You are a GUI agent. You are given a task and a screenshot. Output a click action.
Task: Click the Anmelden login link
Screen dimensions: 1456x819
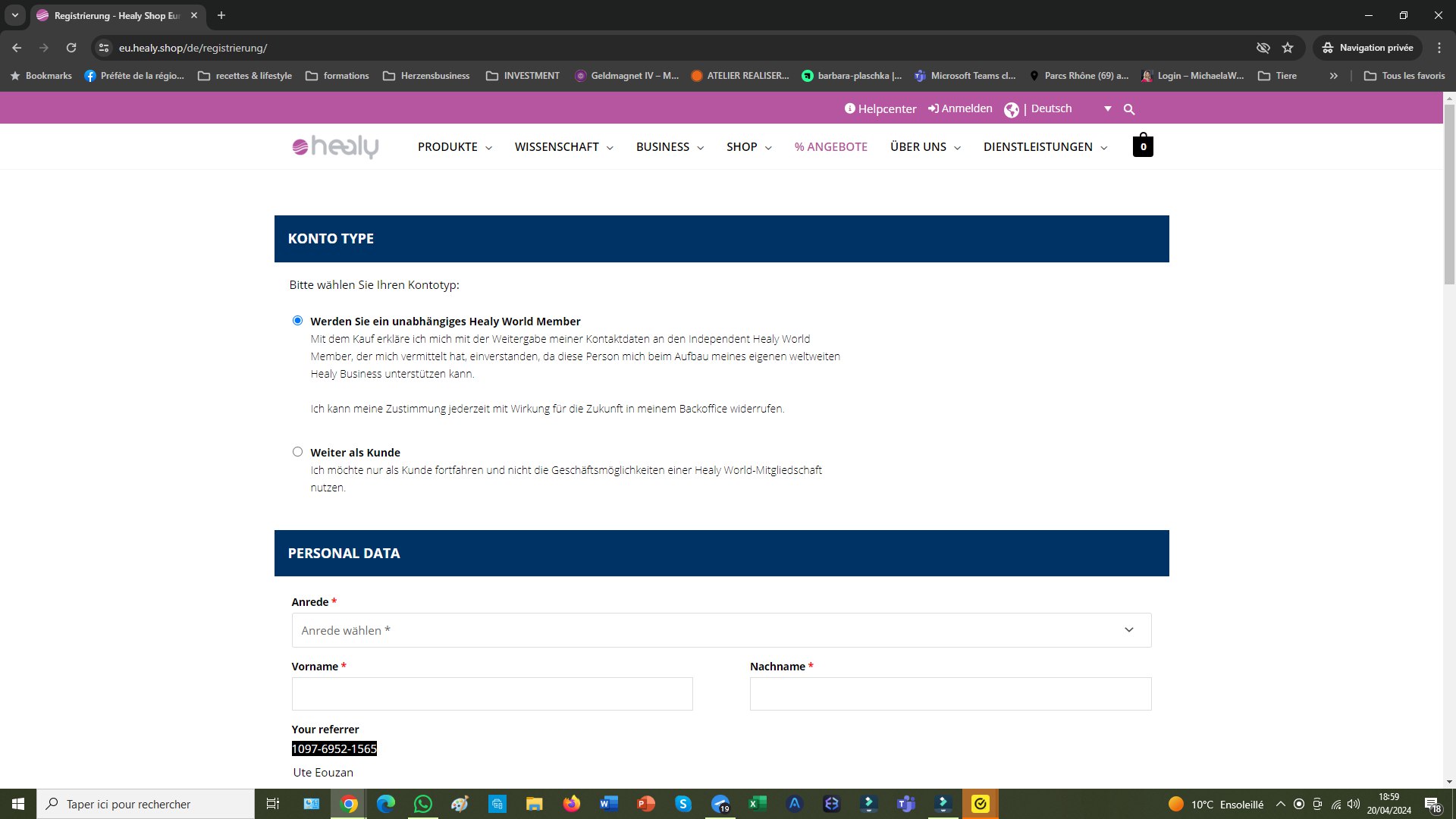click(x=960, y=109)
